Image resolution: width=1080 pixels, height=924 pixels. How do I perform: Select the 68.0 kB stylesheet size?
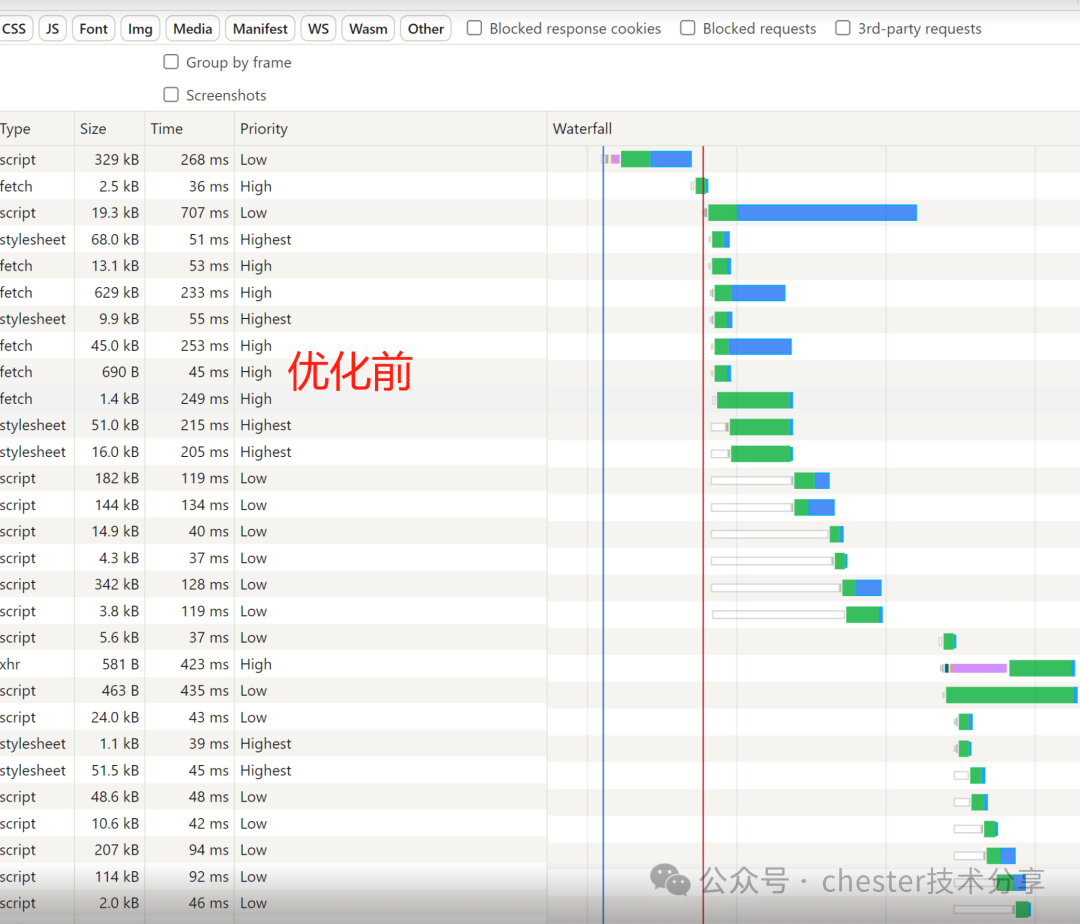(115, 240)
